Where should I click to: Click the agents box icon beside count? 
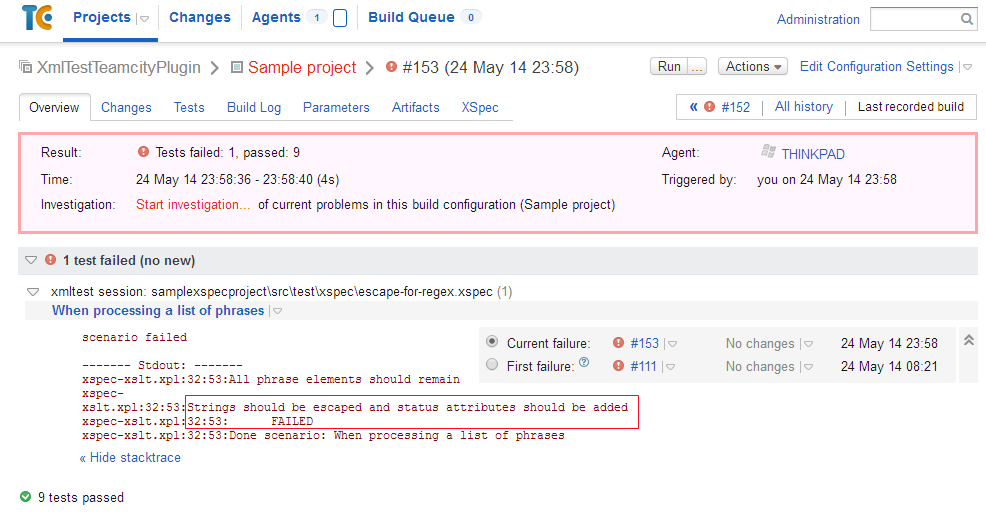click(340, 18)
